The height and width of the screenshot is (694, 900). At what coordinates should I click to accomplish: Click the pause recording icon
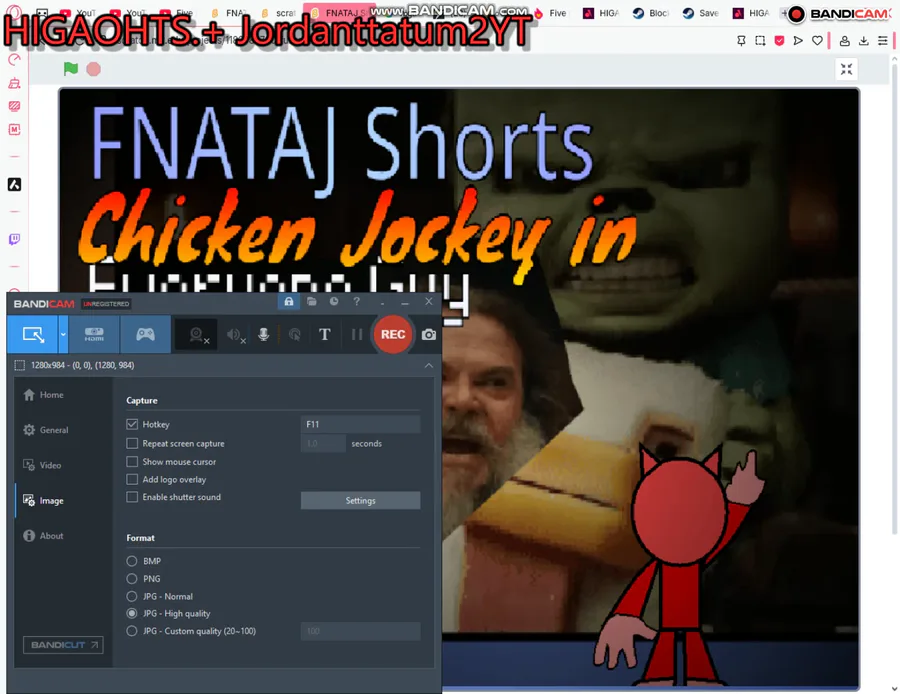click(x=356, y=334)
